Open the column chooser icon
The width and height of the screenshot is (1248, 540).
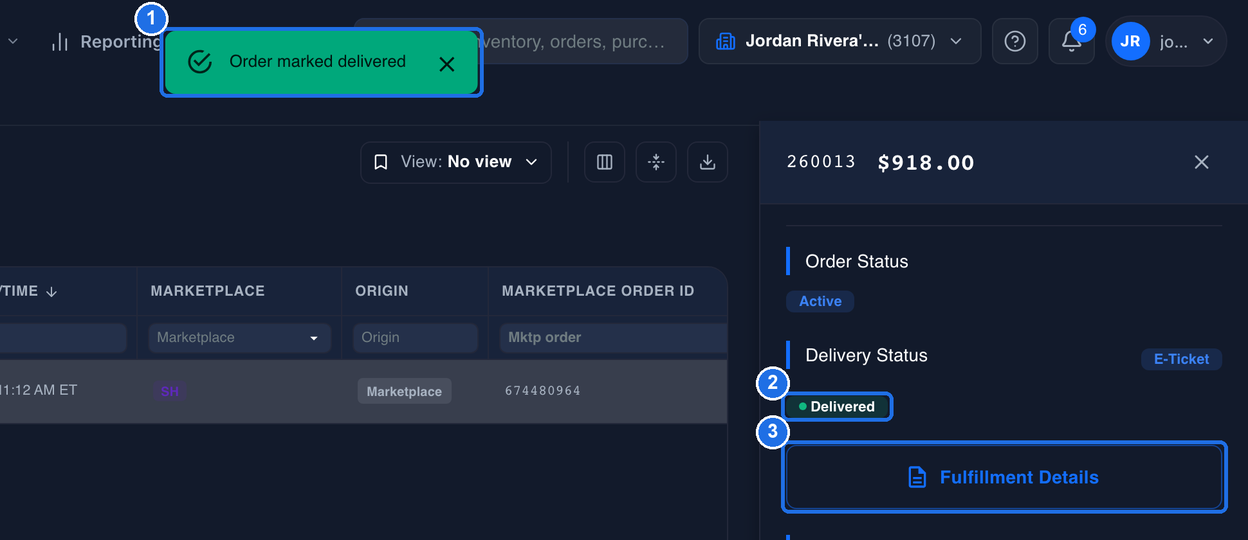(x=605, y=162)
